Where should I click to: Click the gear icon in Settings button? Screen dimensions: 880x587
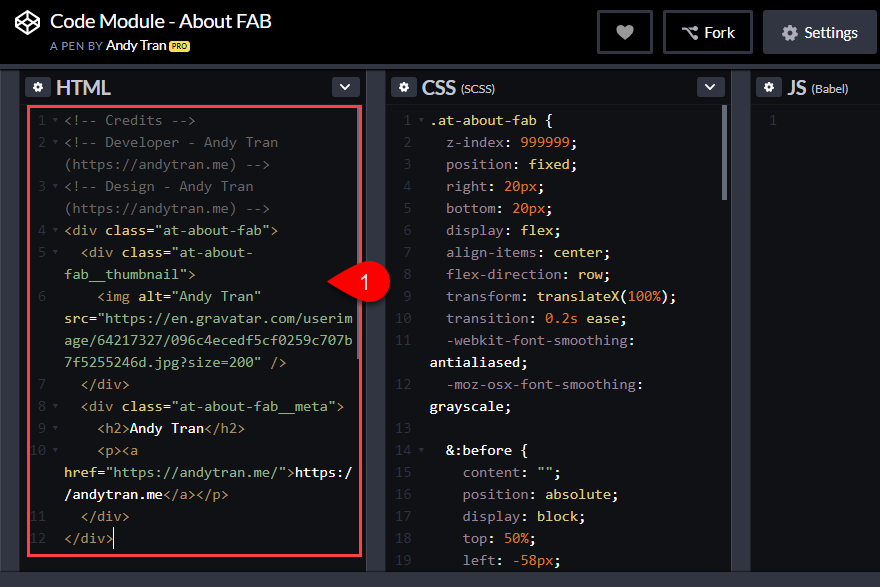[790, 33]
